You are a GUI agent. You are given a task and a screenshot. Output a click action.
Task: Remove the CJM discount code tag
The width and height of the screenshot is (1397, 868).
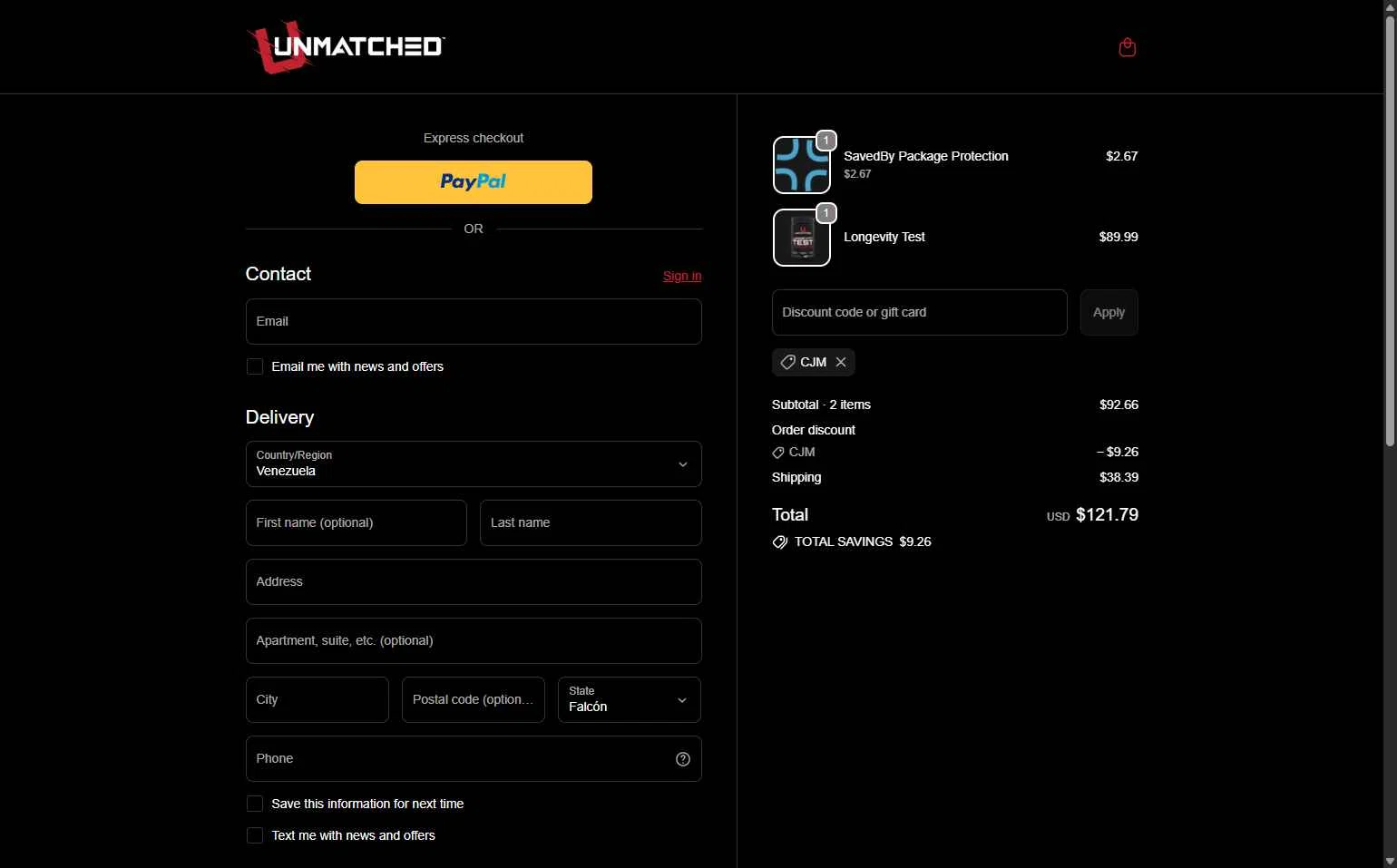point(841,362)
